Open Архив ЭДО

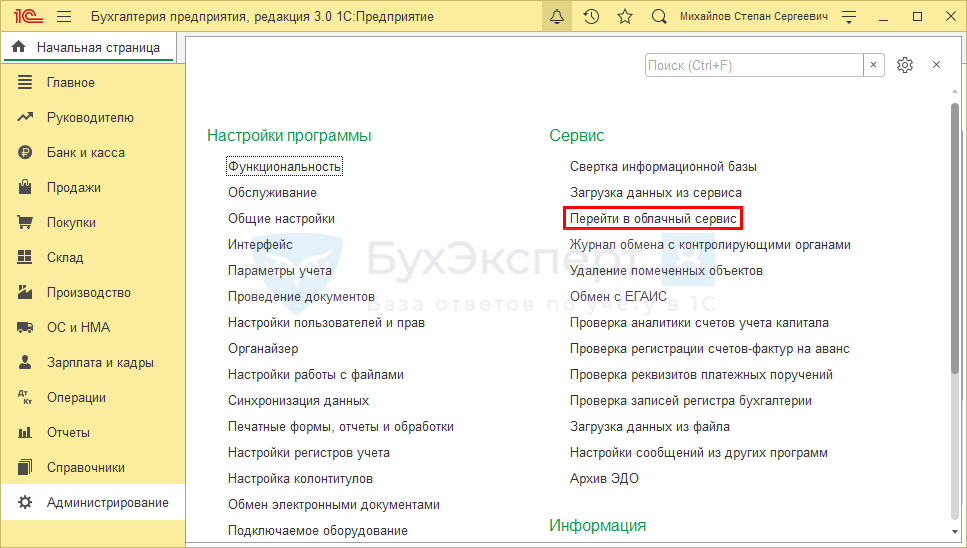[x=604, y=478]
